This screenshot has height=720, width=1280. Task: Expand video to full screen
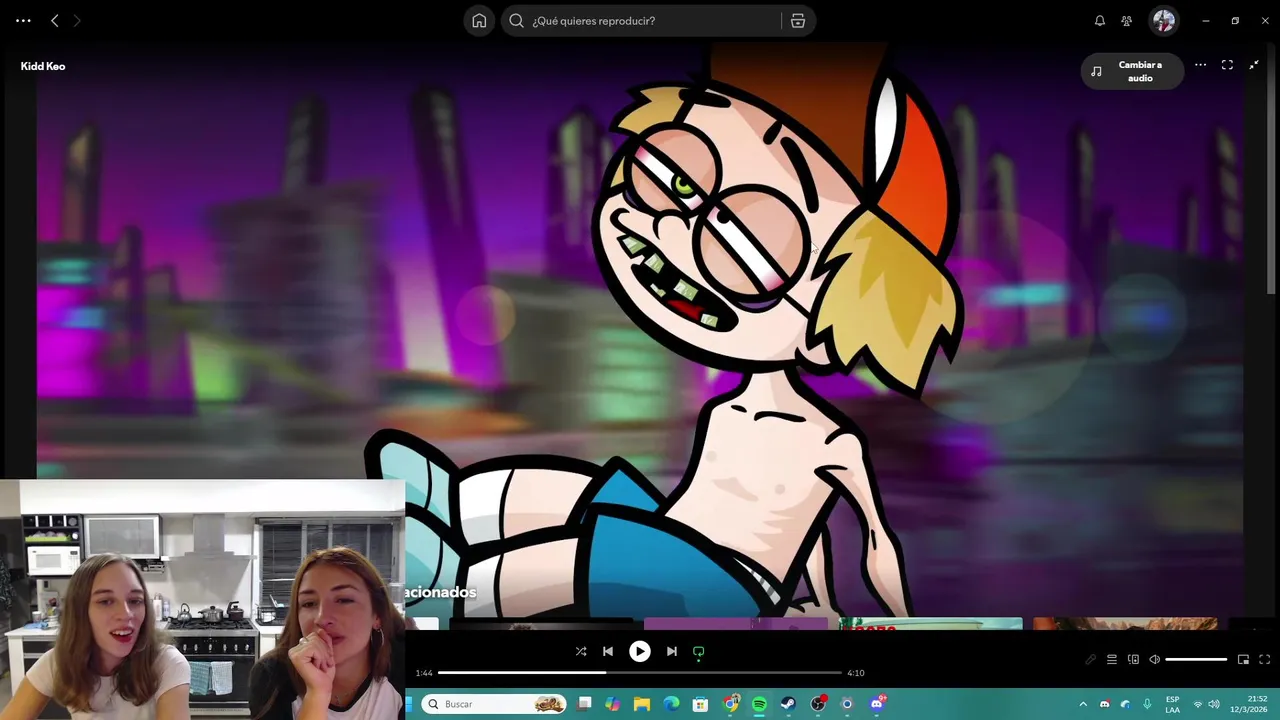pos(1227,65)
